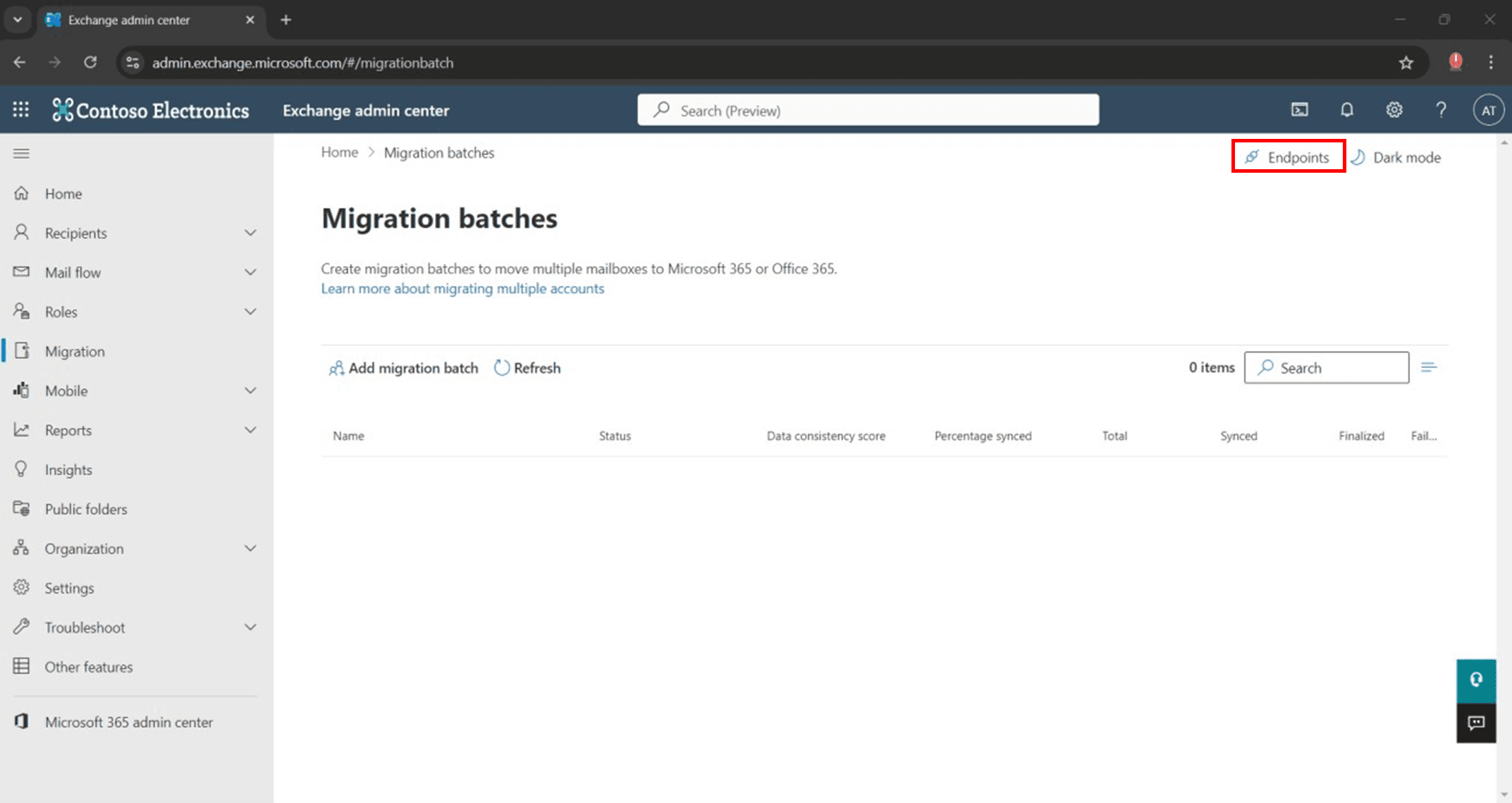This screenshot has width=1512, height=803.
Task: Click the help question mark icon
Action: point(1441,110)
